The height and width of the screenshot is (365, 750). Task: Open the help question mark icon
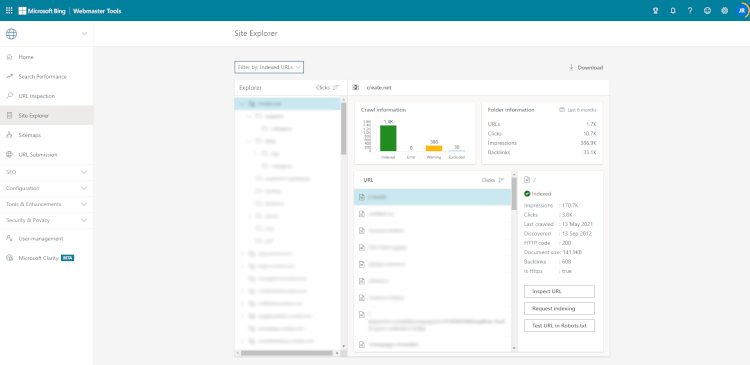pos(690,11)
